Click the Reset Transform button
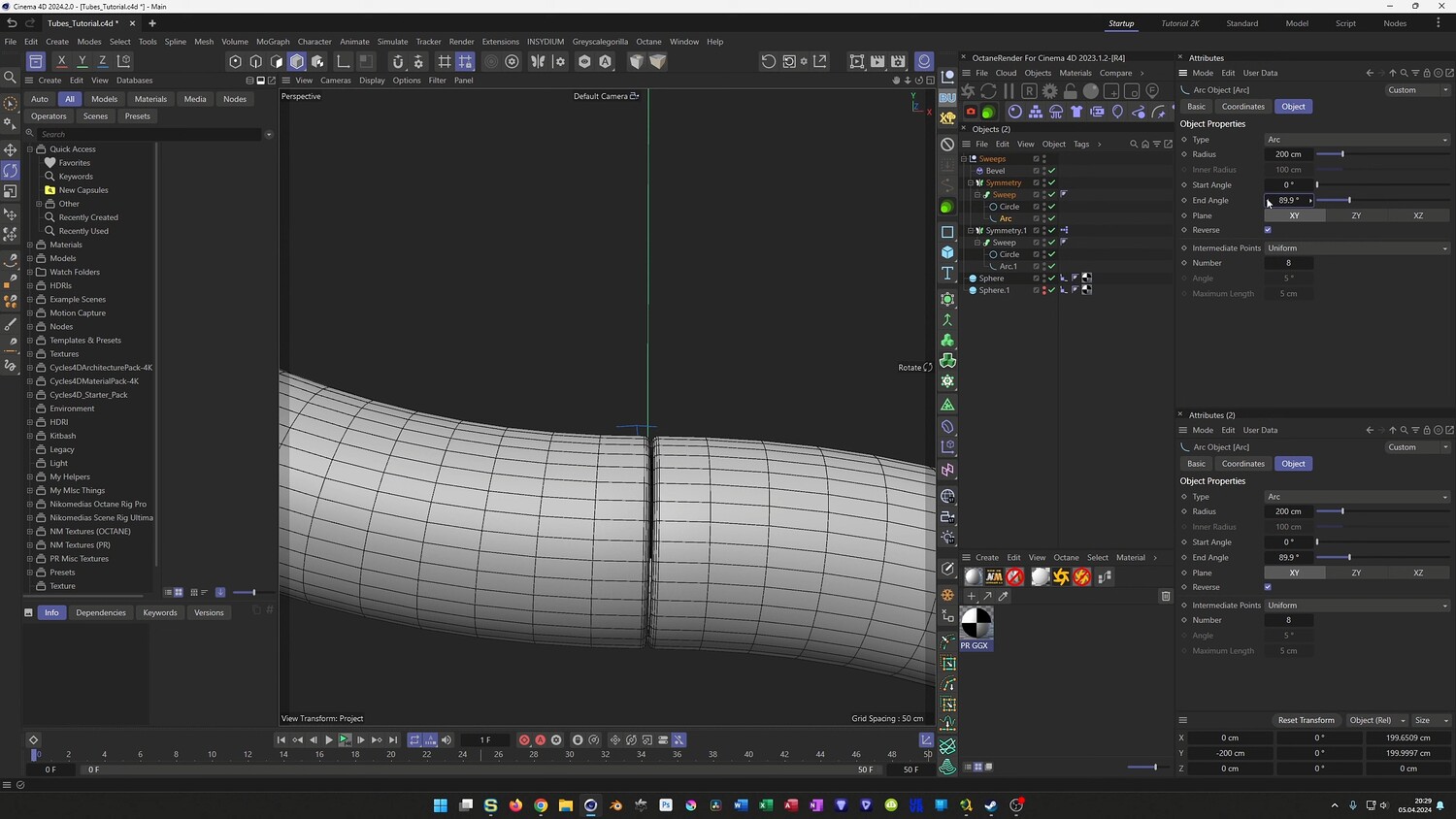The image size is (1456, 819). (1306, 720)
